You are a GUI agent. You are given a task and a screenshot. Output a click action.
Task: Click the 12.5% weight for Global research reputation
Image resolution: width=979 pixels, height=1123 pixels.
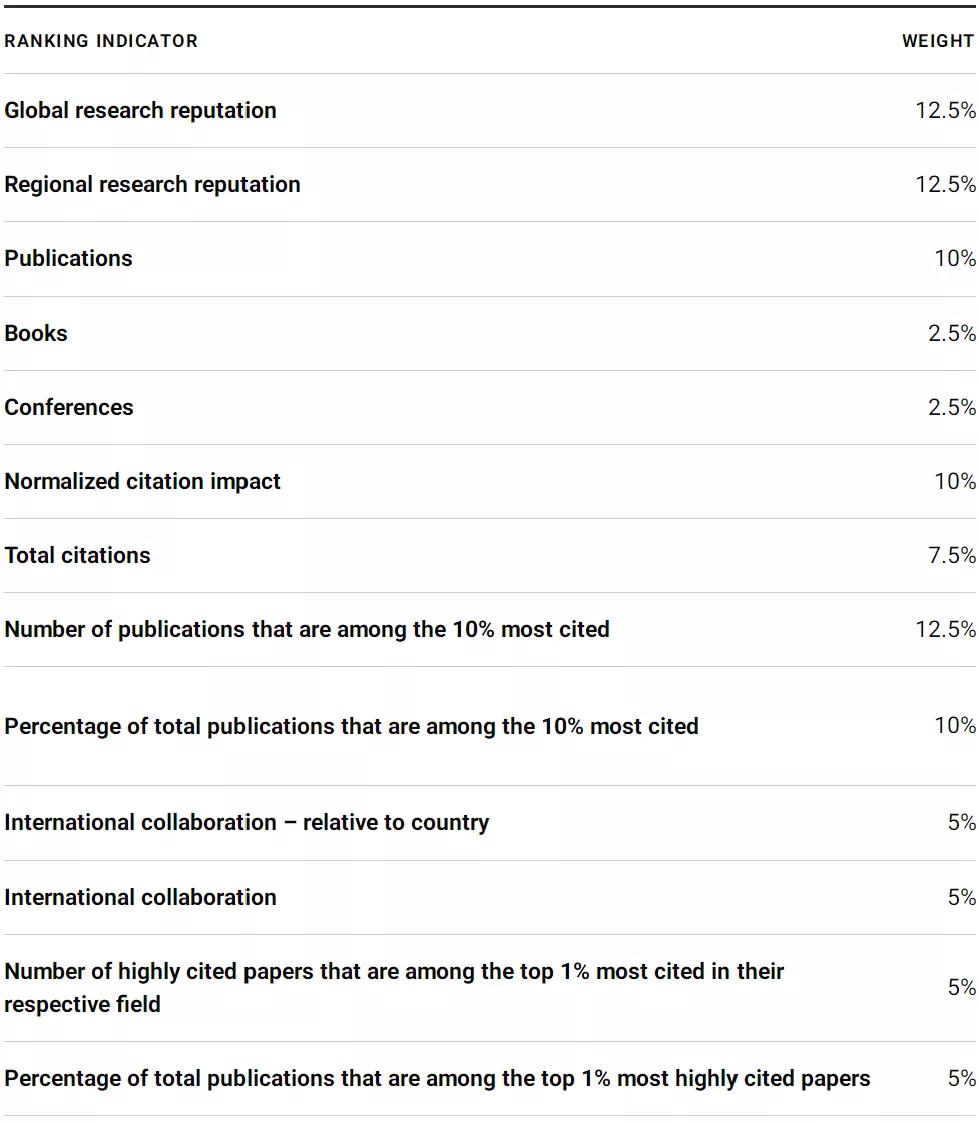tap(945, 110)
